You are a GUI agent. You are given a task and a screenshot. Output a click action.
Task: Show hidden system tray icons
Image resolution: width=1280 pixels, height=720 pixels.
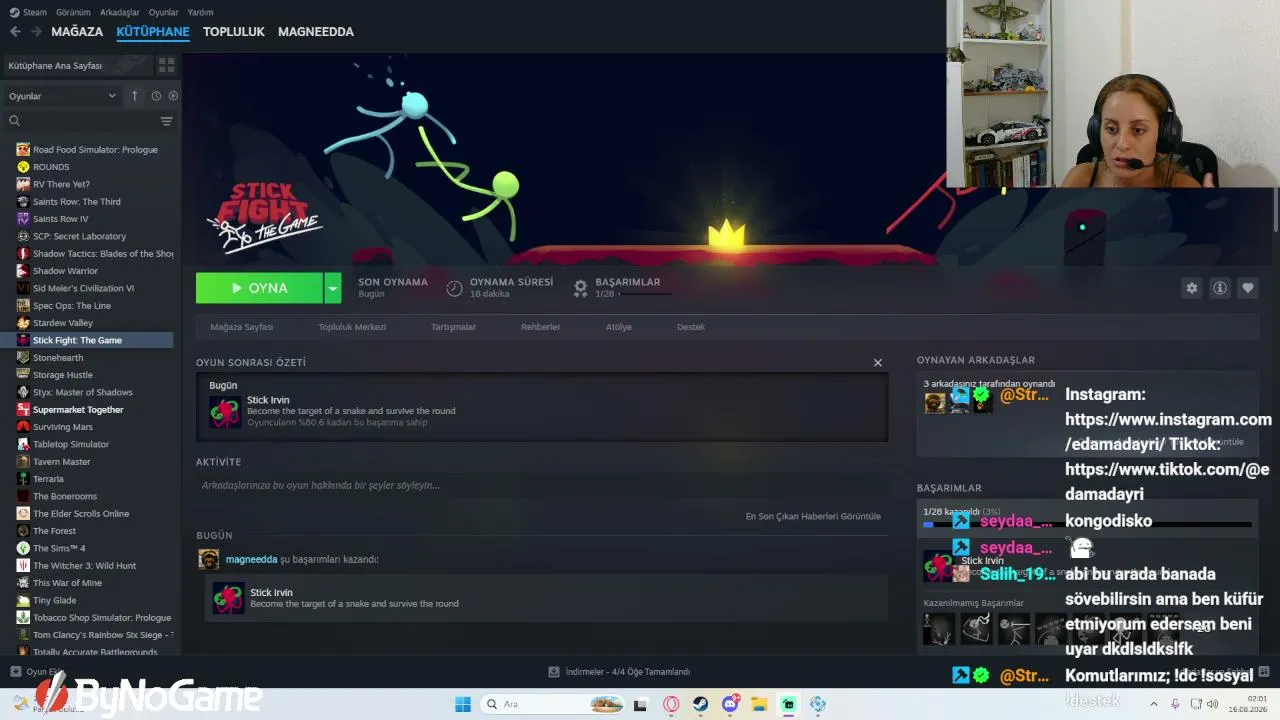pos(1152,704)
